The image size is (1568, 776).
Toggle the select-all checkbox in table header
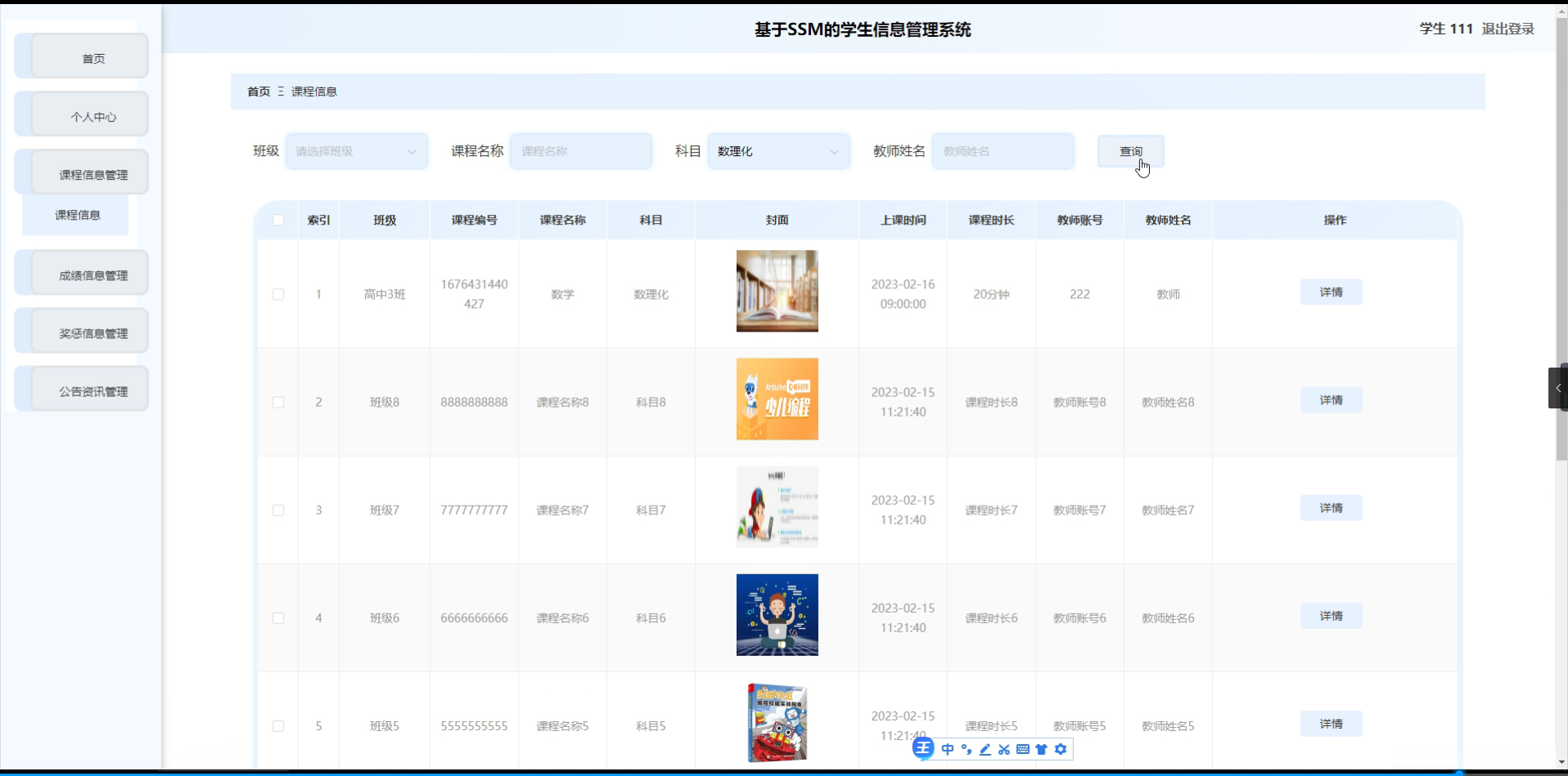coord(278,220)
